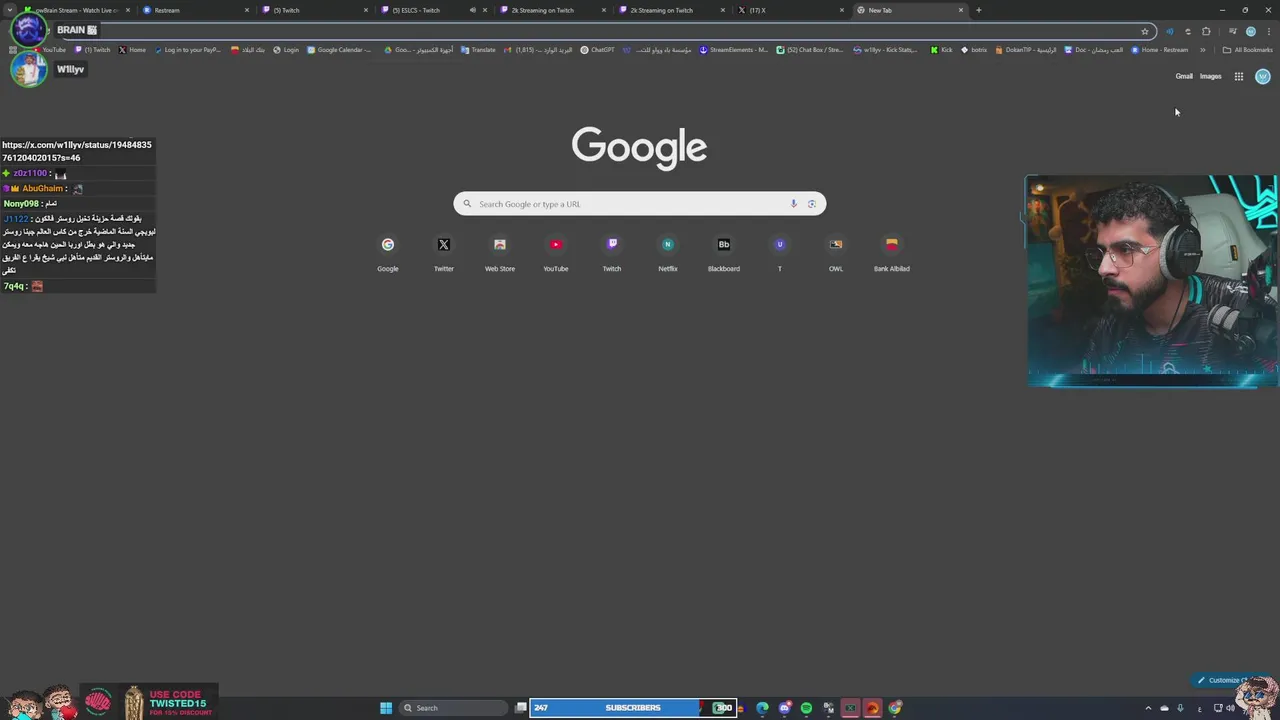The height and width of the screenshot is (720, 1280).
Task: Search by image with Google Lens icon
Action: tap(812, 204)
